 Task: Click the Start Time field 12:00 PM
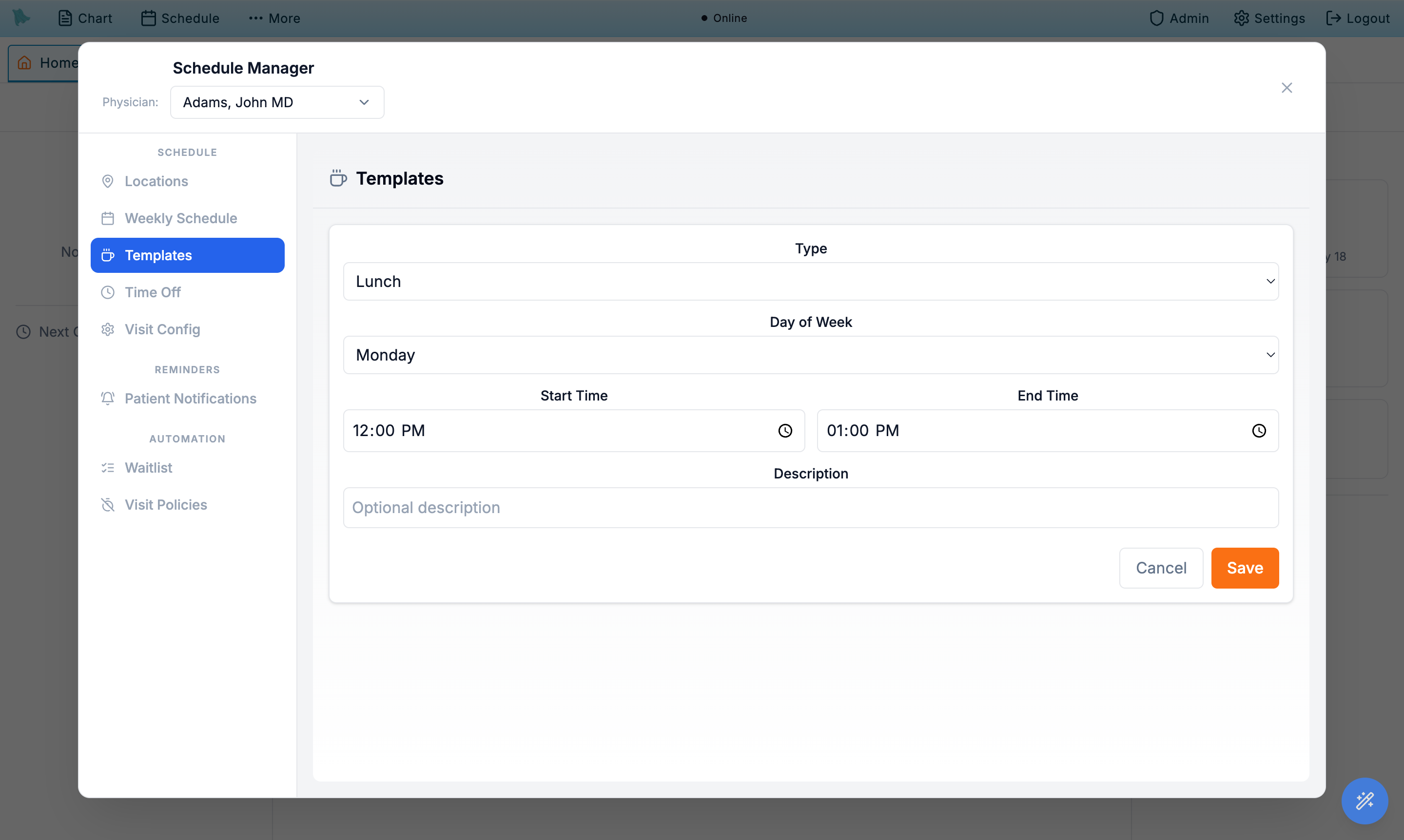pos(574,431)
